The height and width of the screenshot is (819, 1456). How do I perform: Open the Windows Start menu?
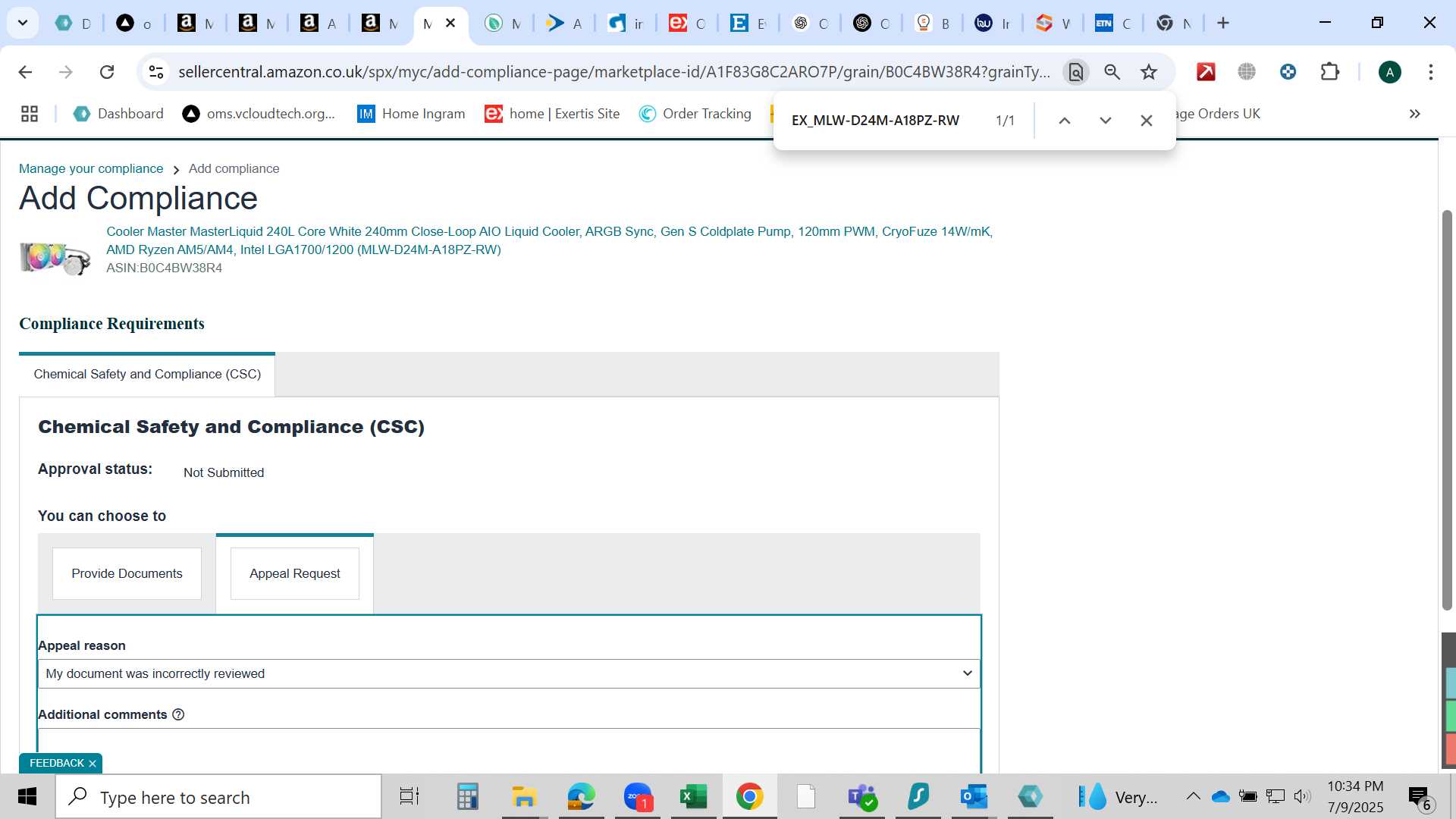[27, 797]
